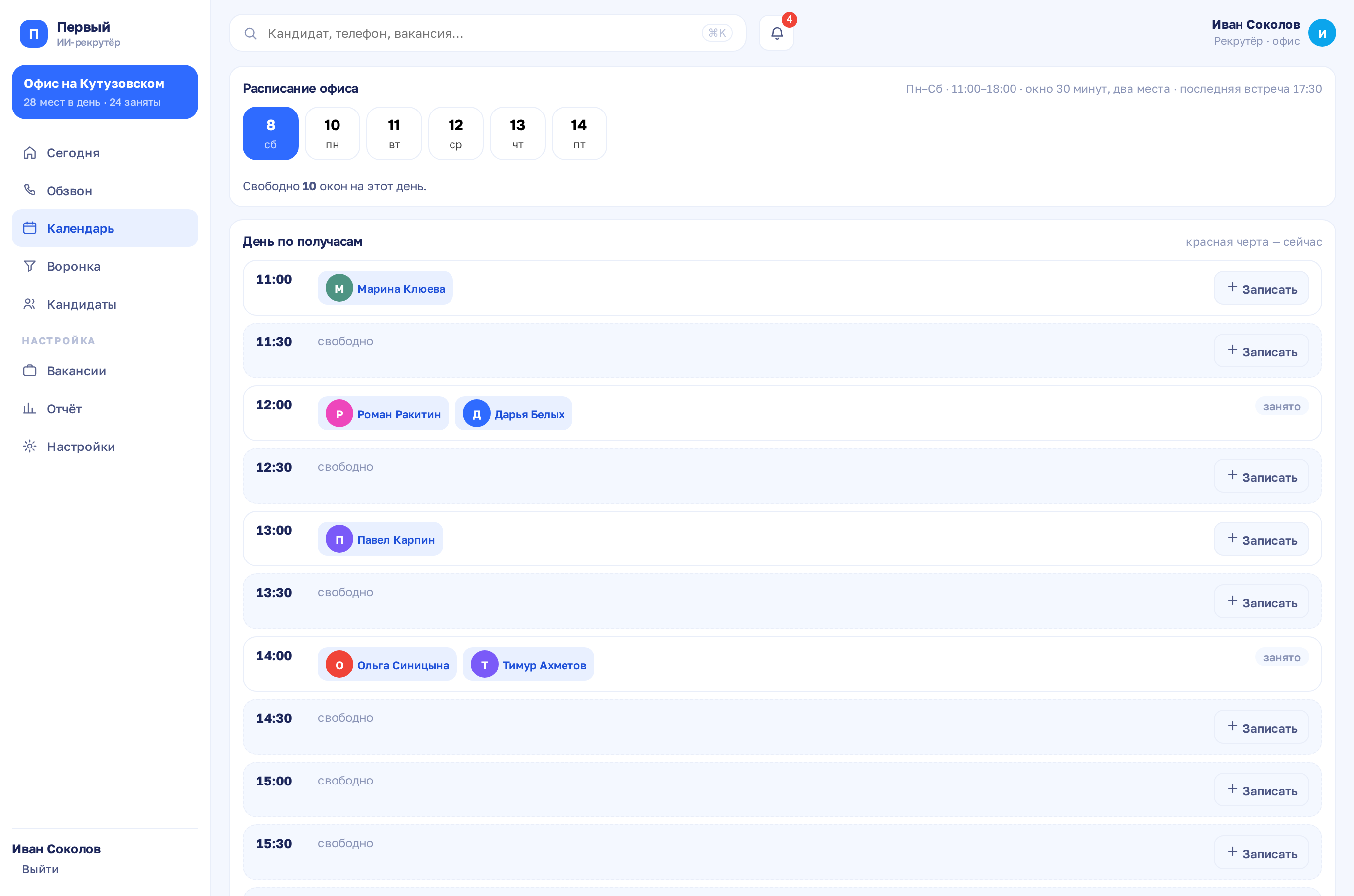1354x896 pixels.
Task: Click Записать for the 11:30 slot
Action: point(1261,351)
